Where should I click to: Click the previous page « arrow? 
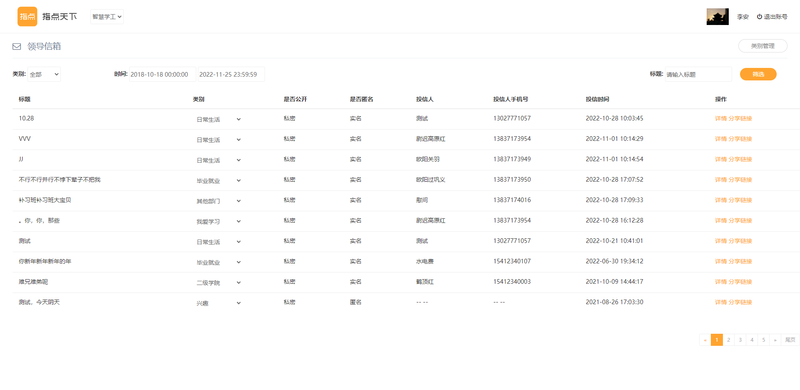click(705, 339)
